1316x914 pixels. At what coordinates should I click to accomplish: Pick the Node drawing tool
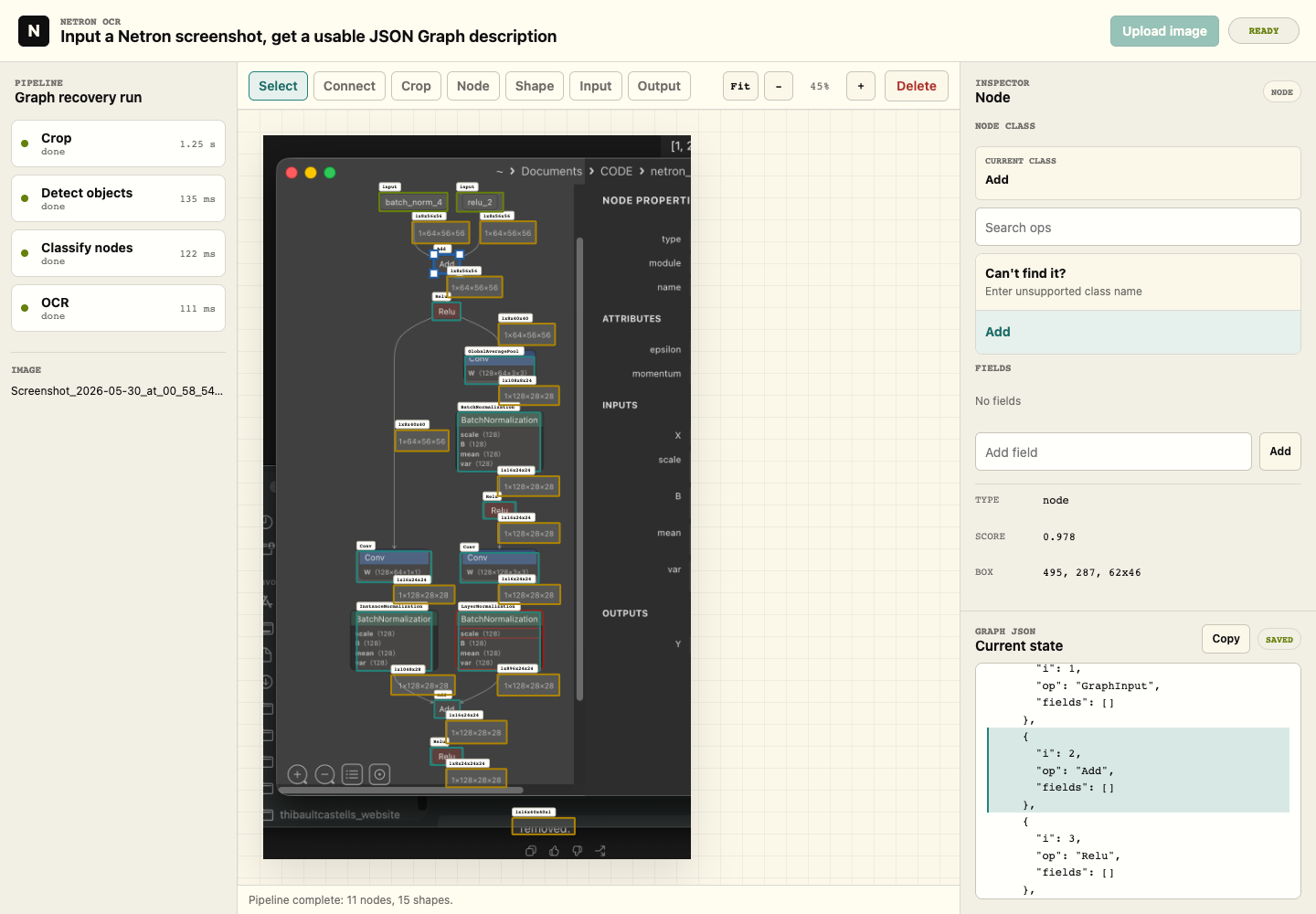(473, 86)
